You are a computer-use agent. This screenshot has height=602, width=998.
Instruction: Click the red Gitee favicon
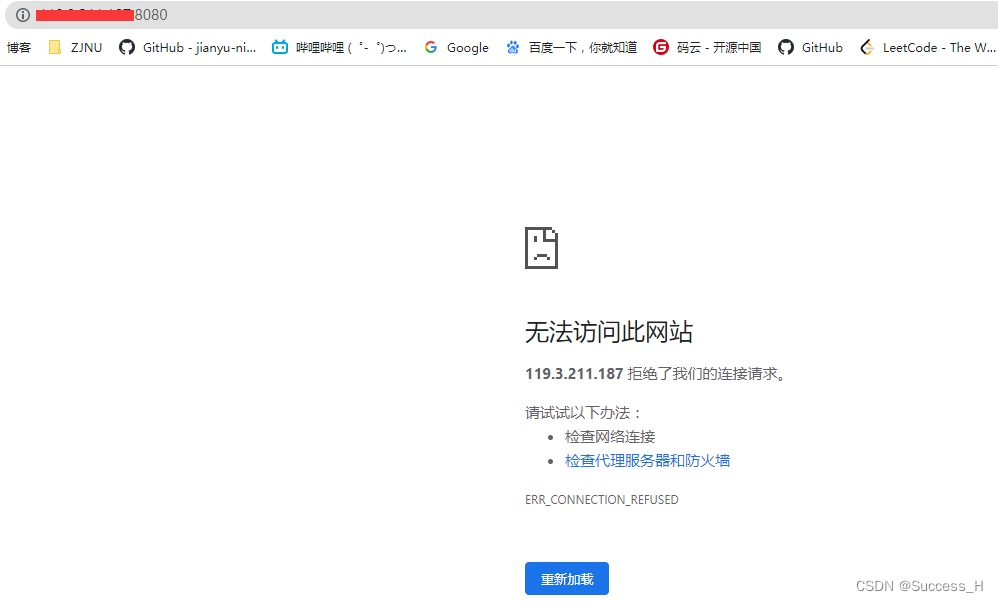pyautogui.click(x=661, y=47)
